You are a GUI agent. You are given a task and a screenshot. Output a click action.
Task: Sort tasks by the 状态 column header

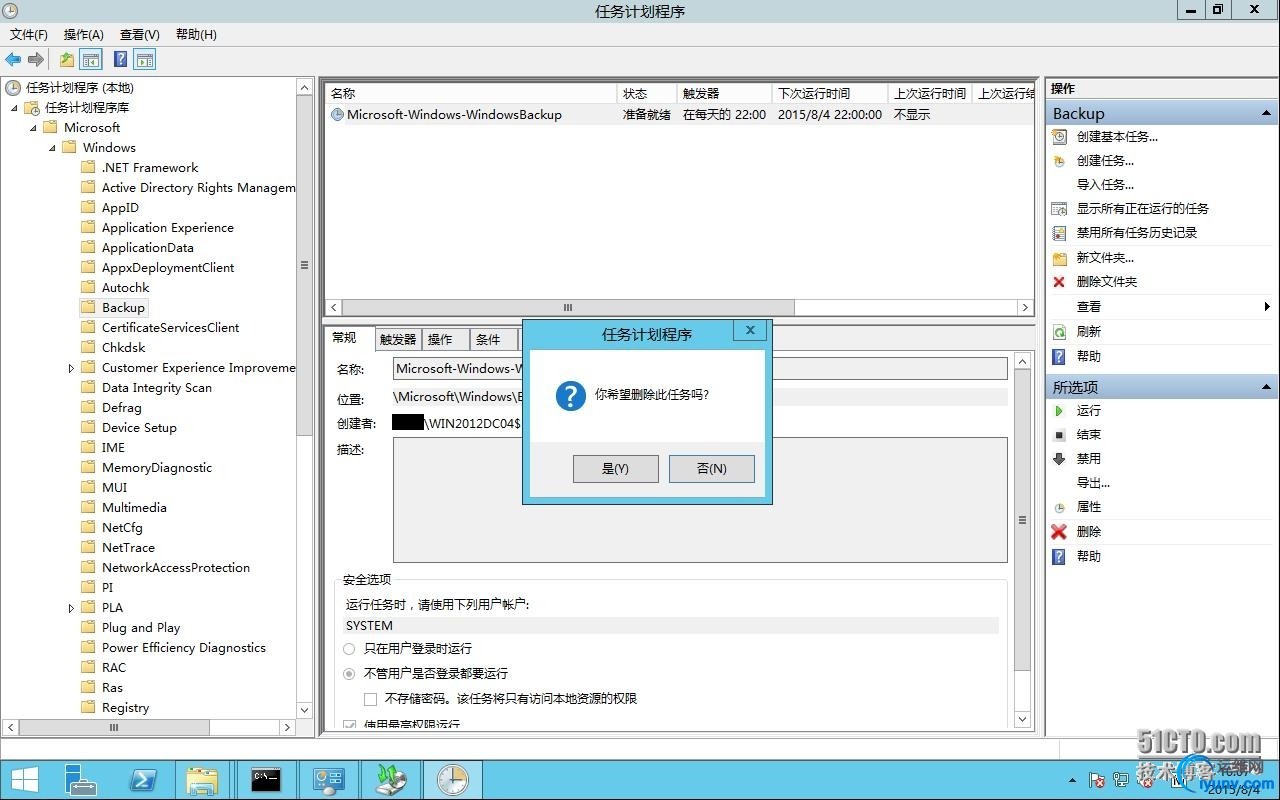pos(646,93)
